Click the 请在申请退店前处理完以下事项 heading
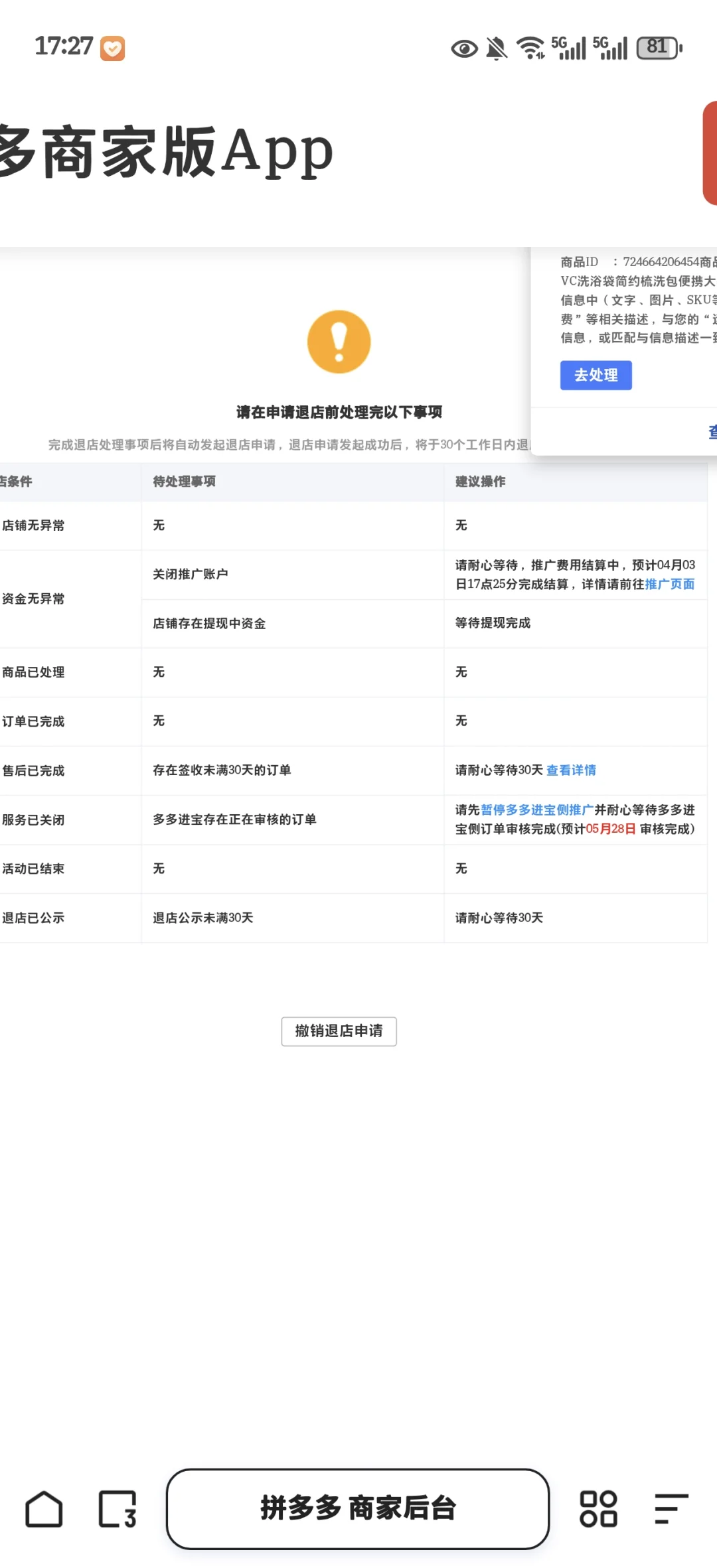This screenshot has height=1568, width=717. pyautogui.click(x=339, y=412)
